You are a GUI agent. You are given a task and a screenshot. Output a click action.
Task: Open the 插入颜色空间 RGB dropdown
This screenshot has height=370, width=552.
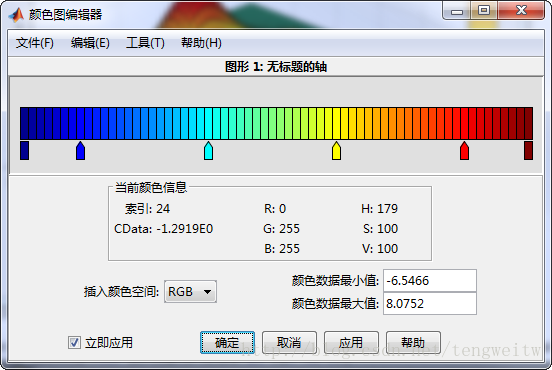coord(190,291)
